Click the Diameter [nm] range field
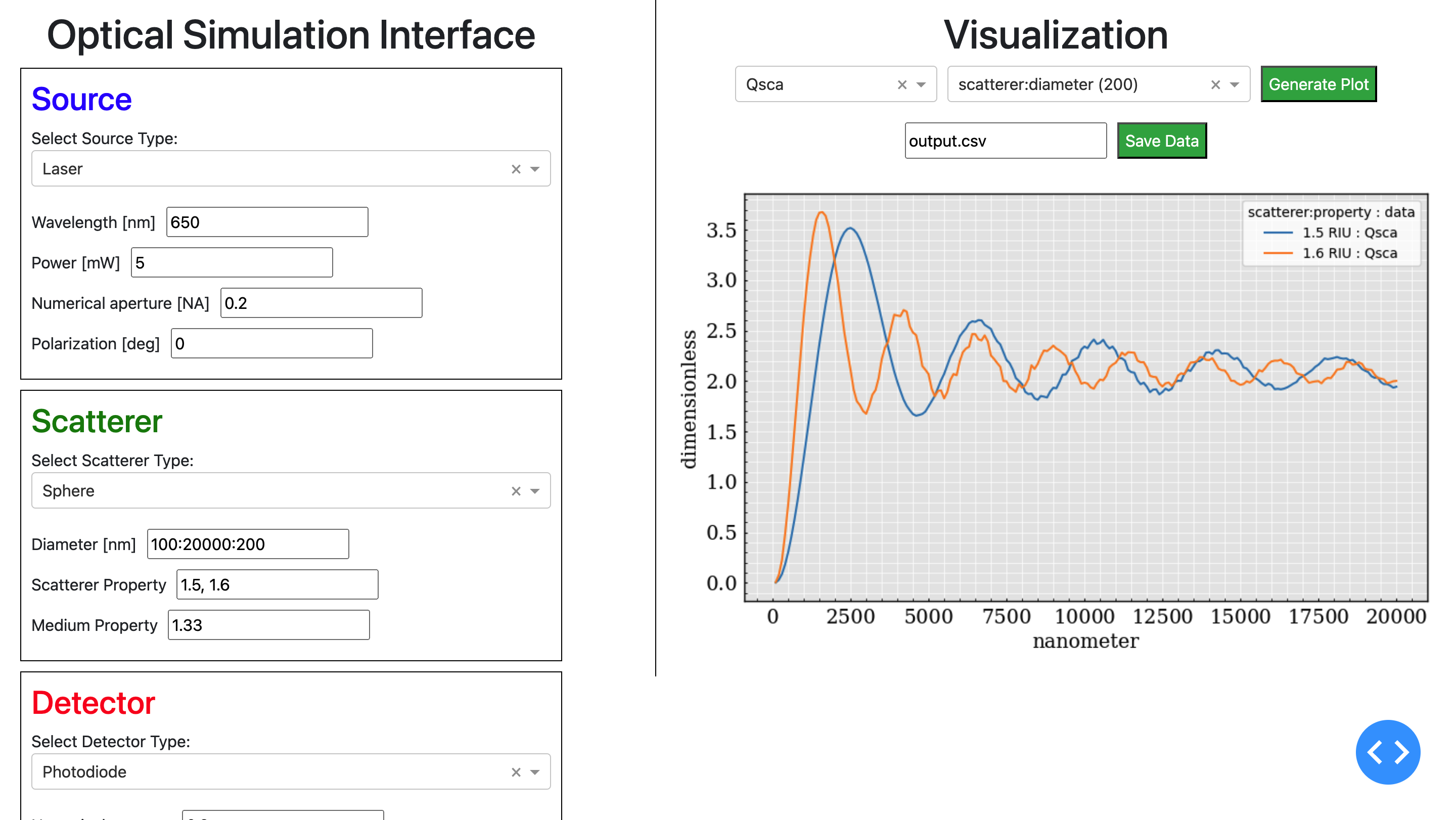 coord(248,544)
